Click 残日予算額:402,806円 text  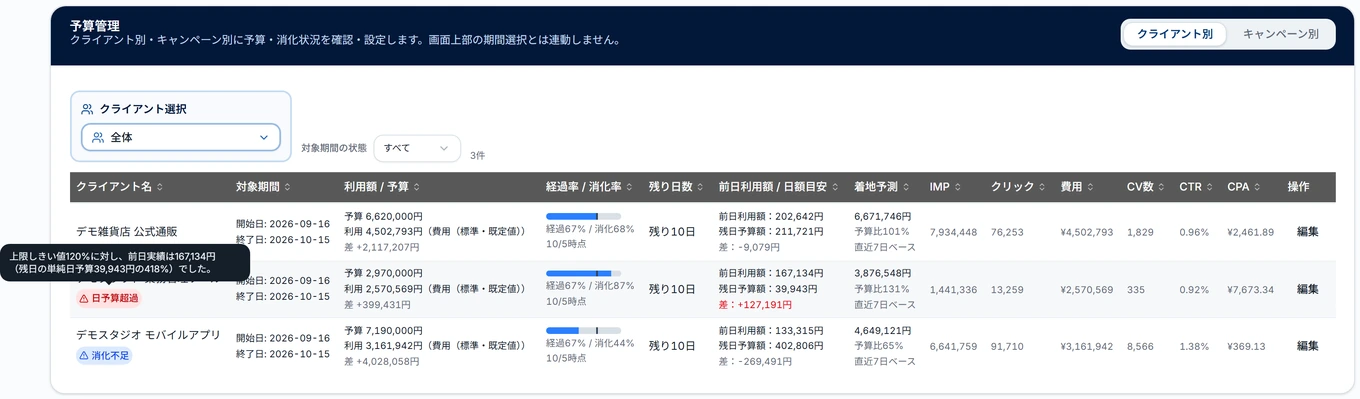click(x=771, y=345)
